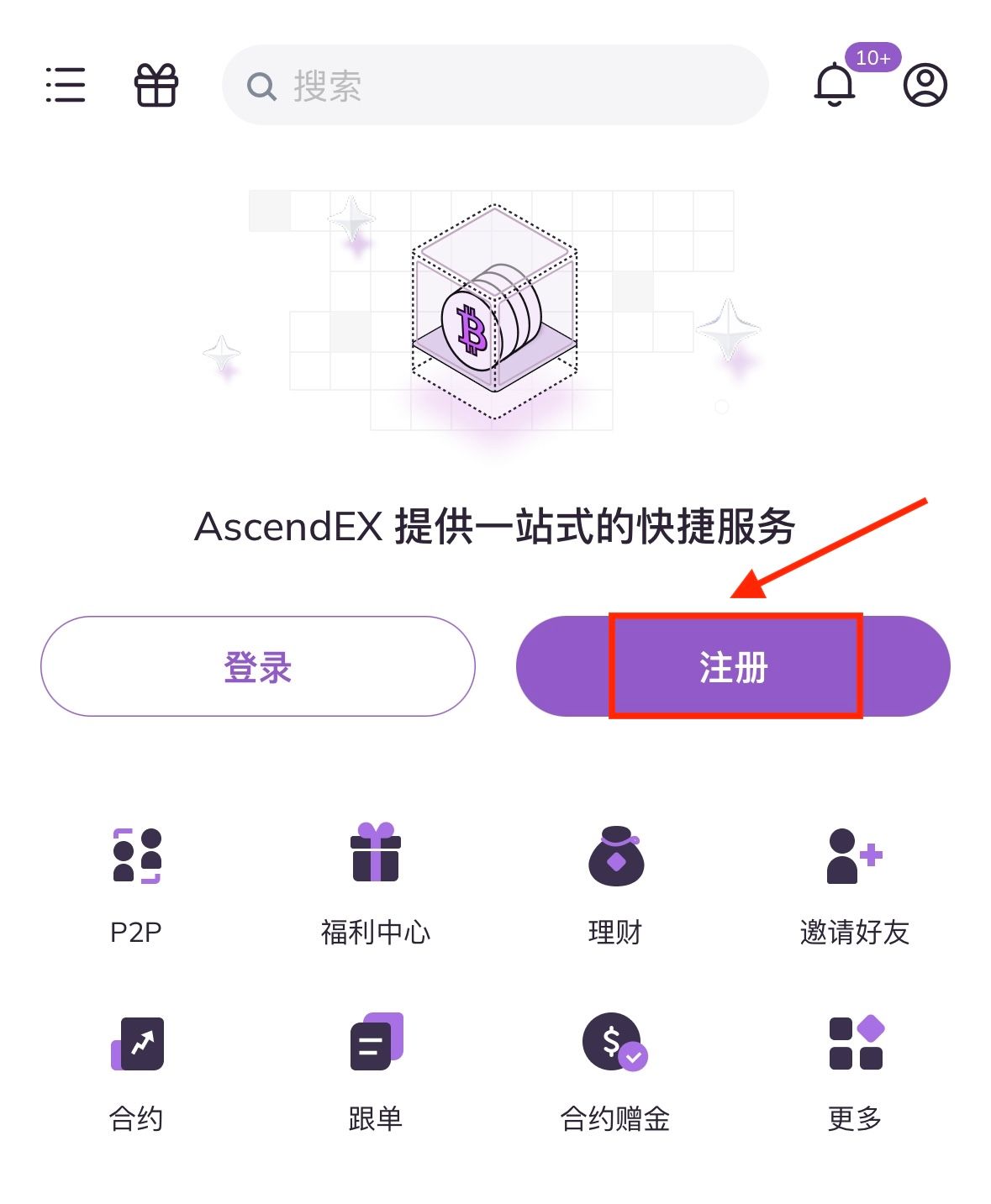The height and width of the screenshot is (1204, 991).
Task: Tap the 邀请好友 text label
Action: click(x=855, y=932)
